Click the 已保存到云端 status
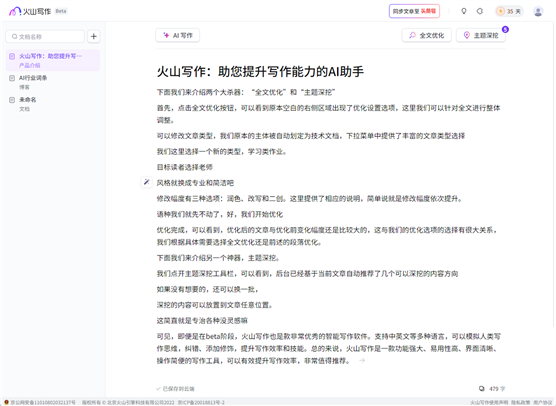The height and width of the screenshot is (406, 556). pos(175,389)
